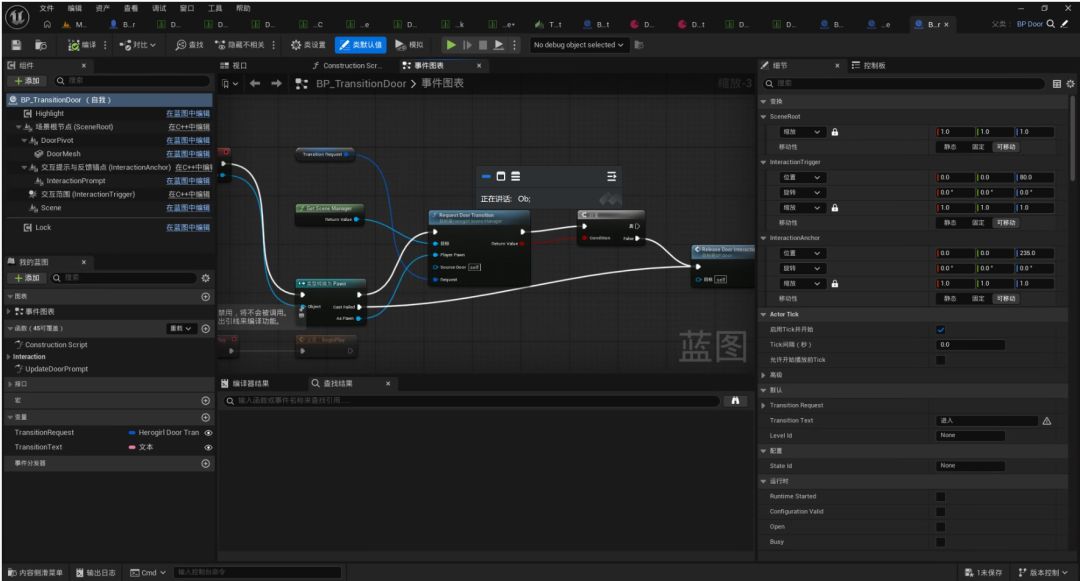This screenshot has width=1080, height=581.
Task: Tick the Busy checkbox
Action: pos(940,542)
